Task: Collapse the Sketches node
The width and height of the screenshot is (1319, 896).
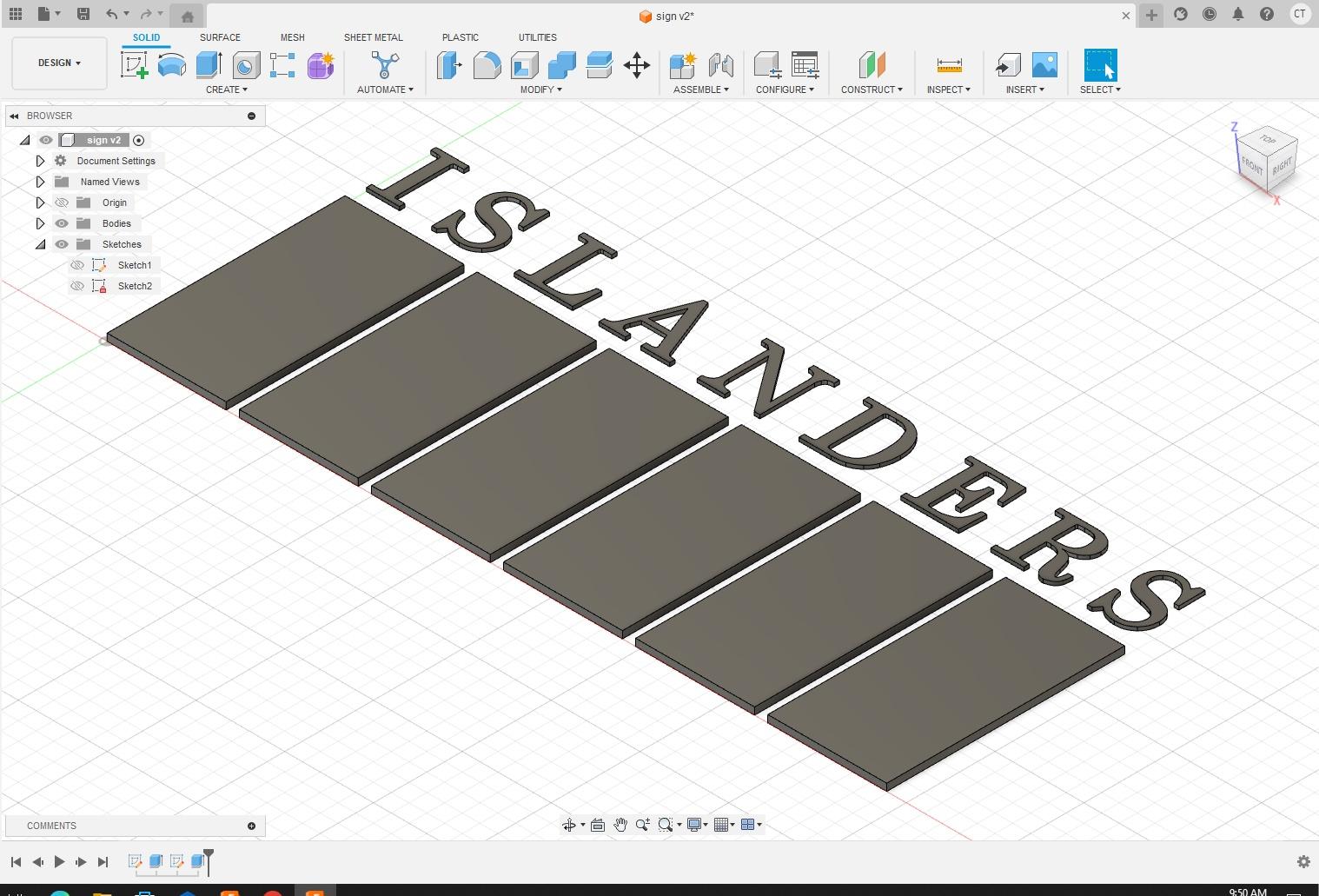Action: pyautogui.click(x=40, y=244)
